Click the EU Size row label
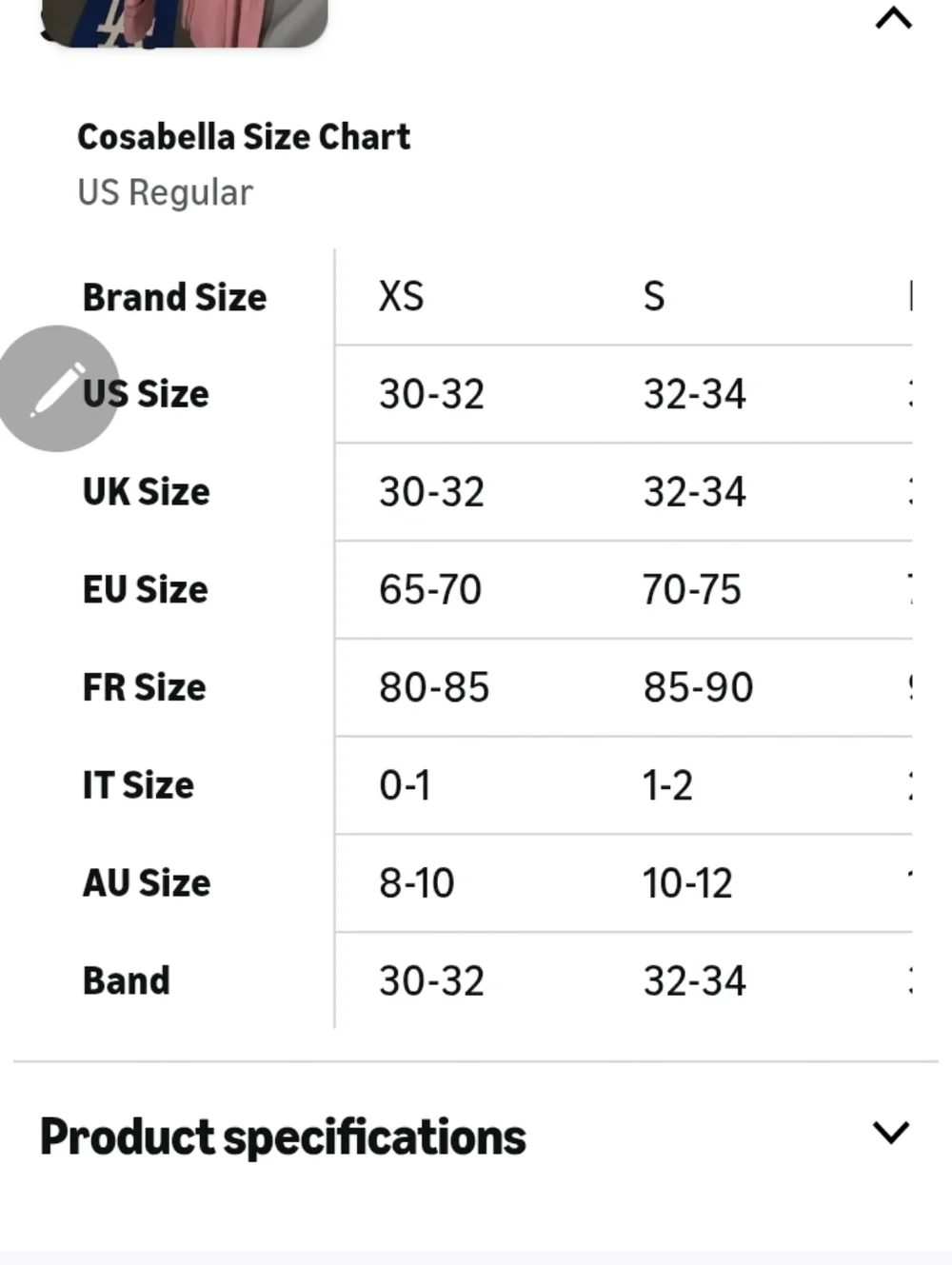Viewport: 952px width, 1265px height. click(x=145, y=589)
